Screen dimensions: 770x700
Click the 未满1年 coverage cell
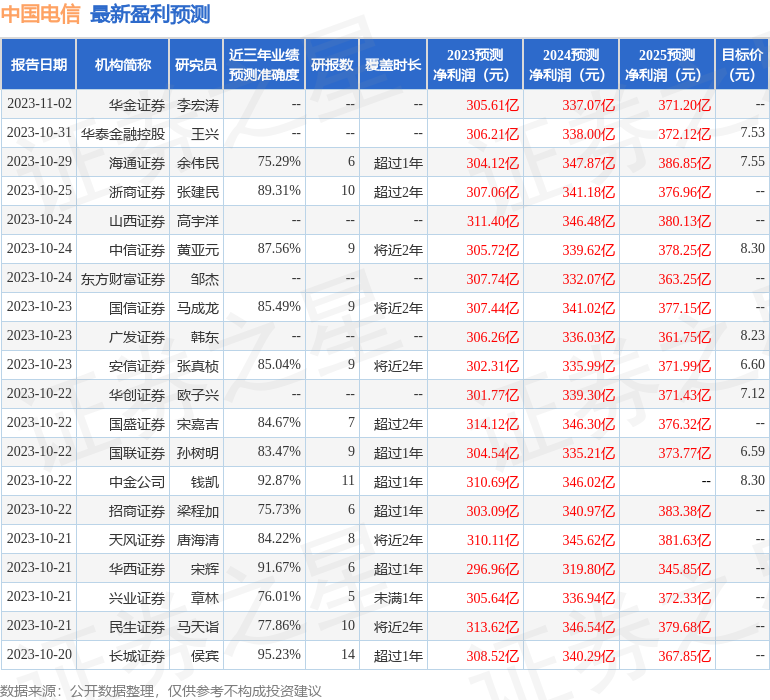point(398,598)
